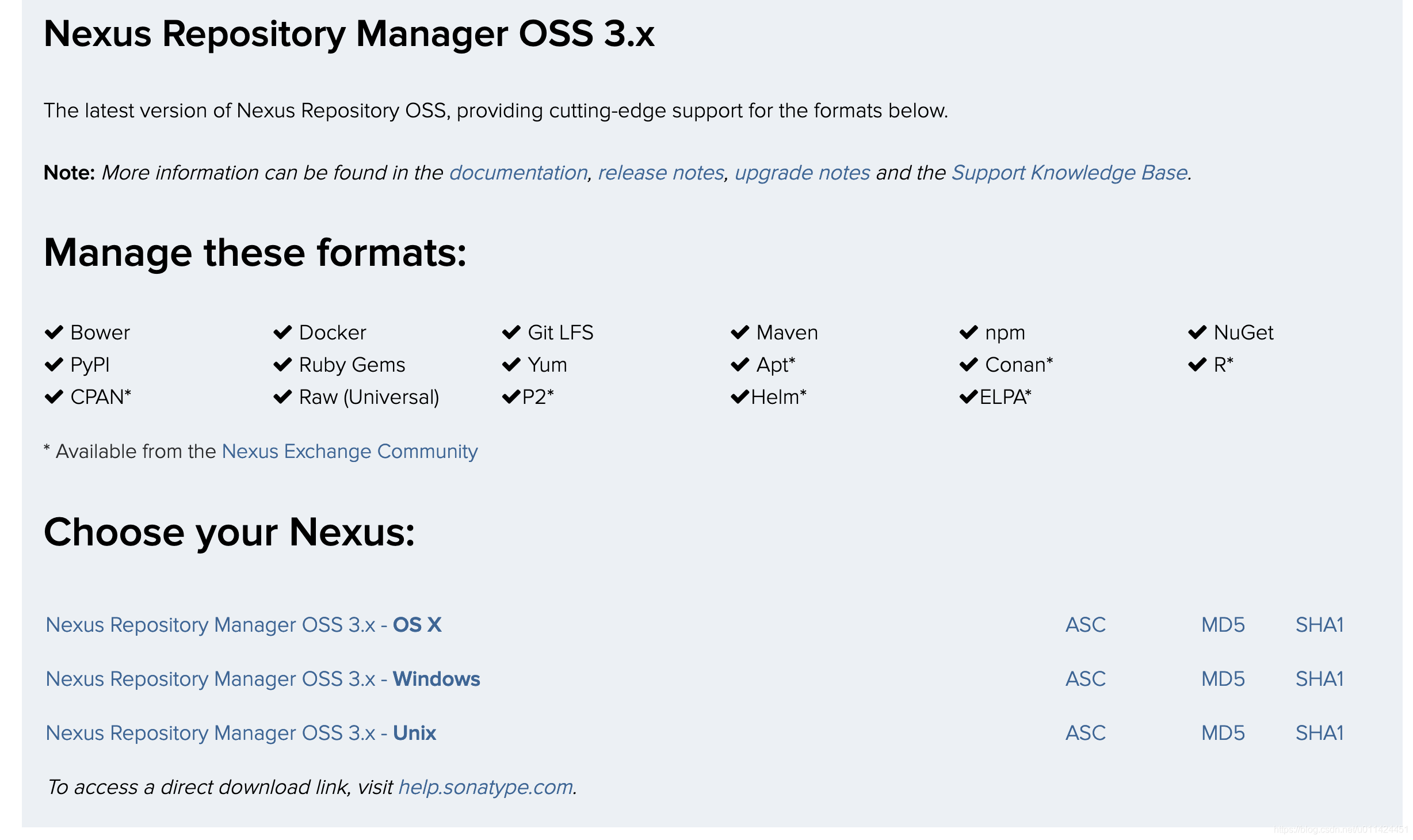Click the checkmark next to Docker
Viewport: 1413px width, 840px height.
click(x=282, y=333)
